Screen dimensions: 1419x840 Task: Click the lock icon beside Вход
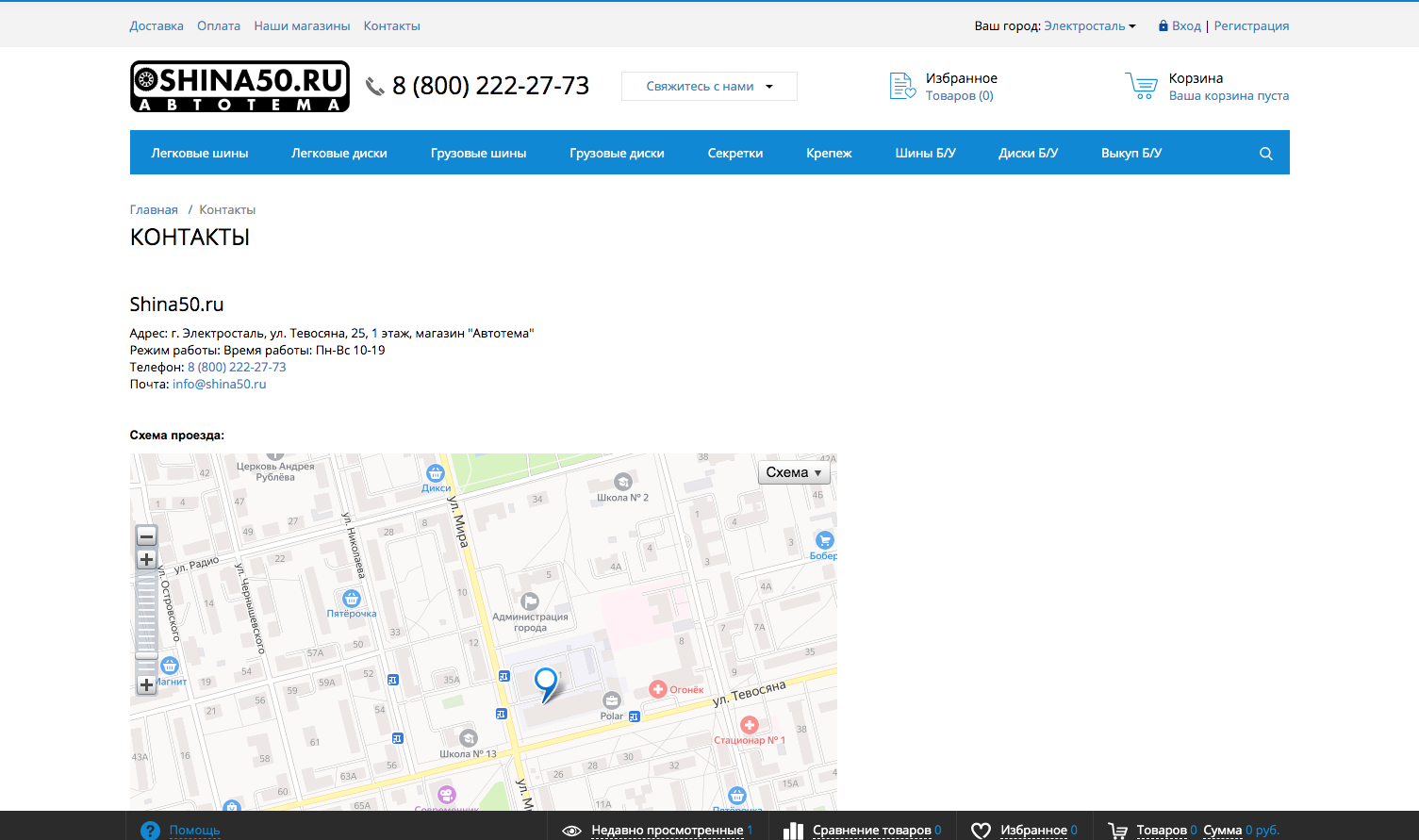click(x=1163, y=26)
